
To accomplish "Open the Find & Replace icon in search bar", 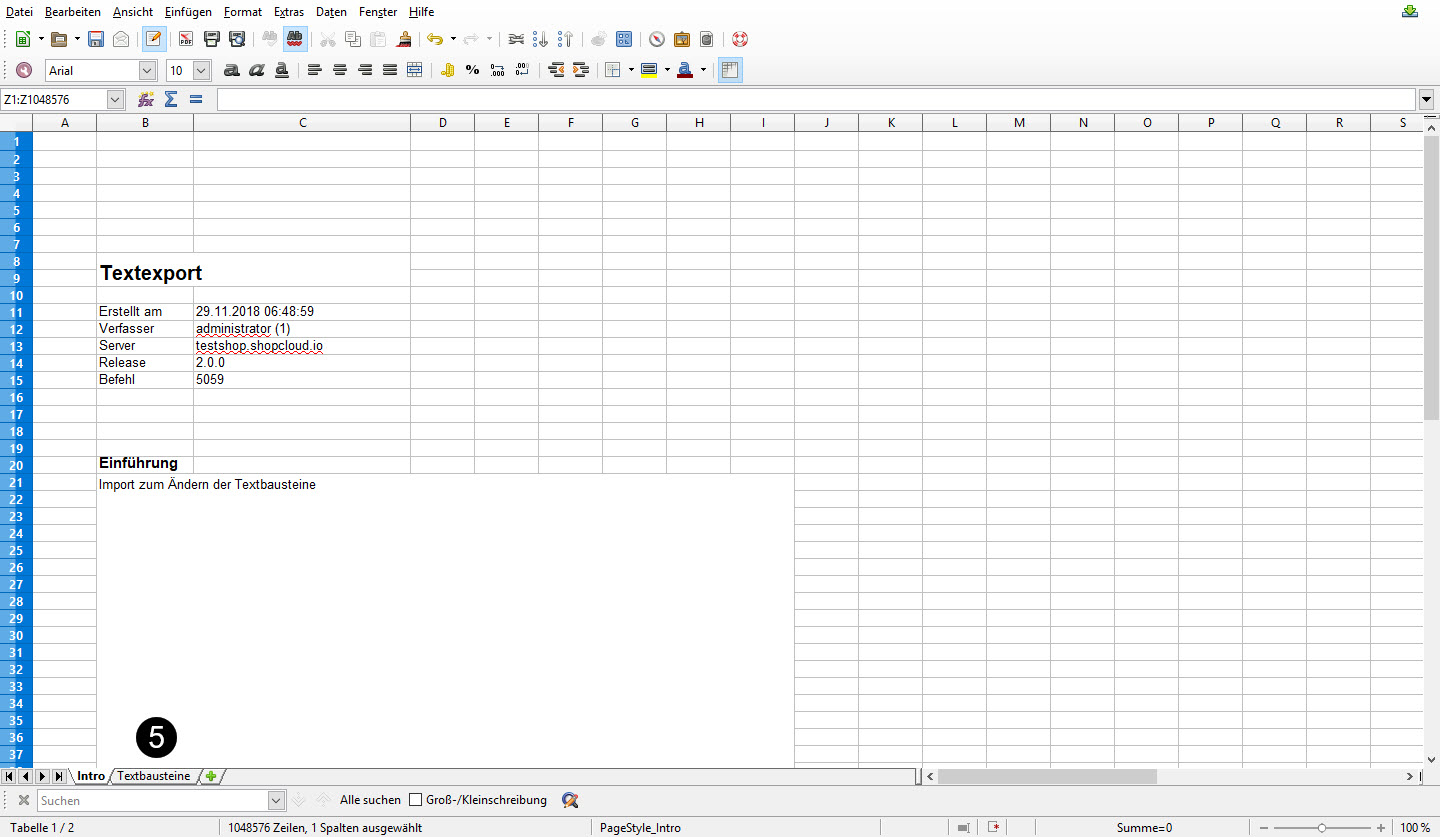I will point(570,800).
